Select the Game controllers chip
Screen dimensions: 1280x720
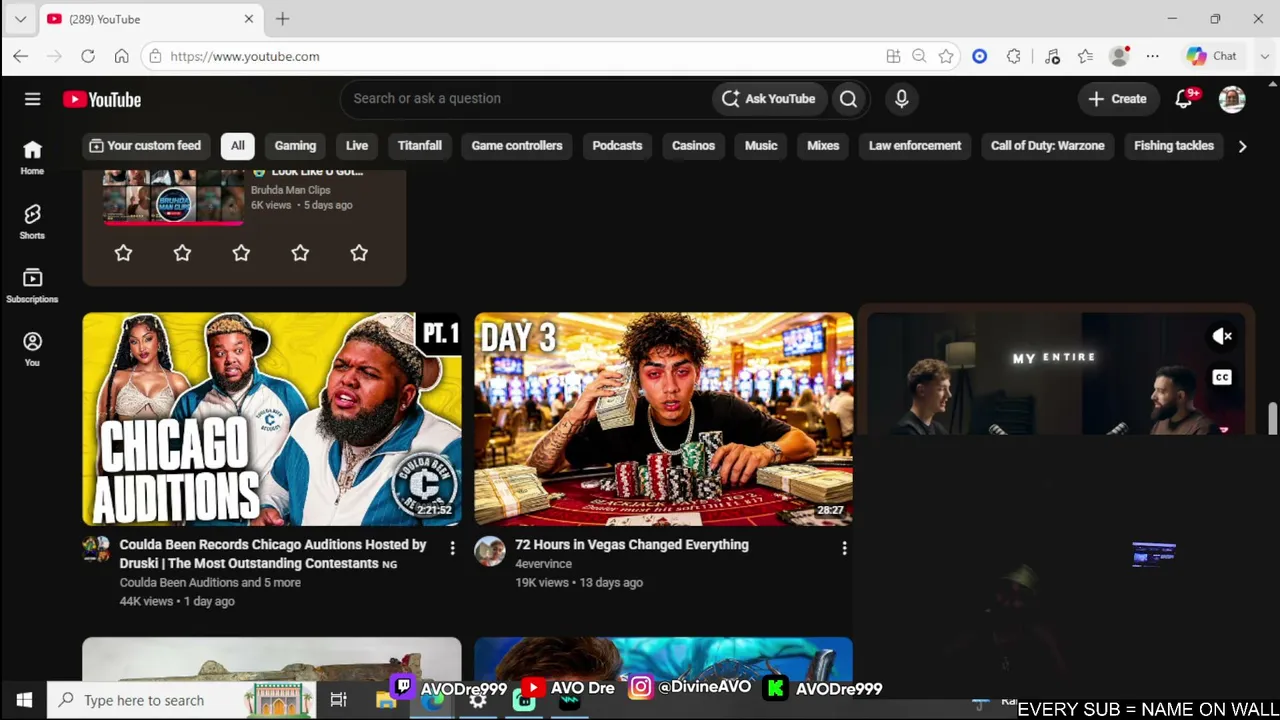517,146
